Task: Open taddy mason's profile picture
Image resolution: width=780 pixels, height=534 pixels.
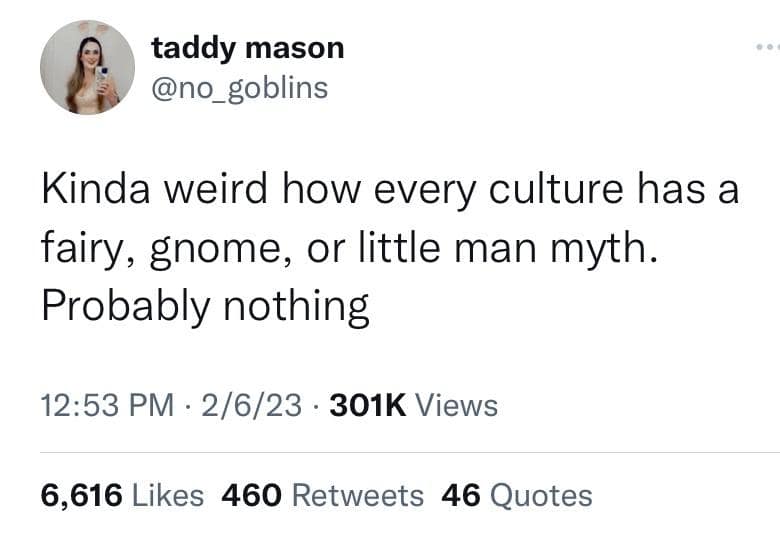Action: click(x=87, y=67)
